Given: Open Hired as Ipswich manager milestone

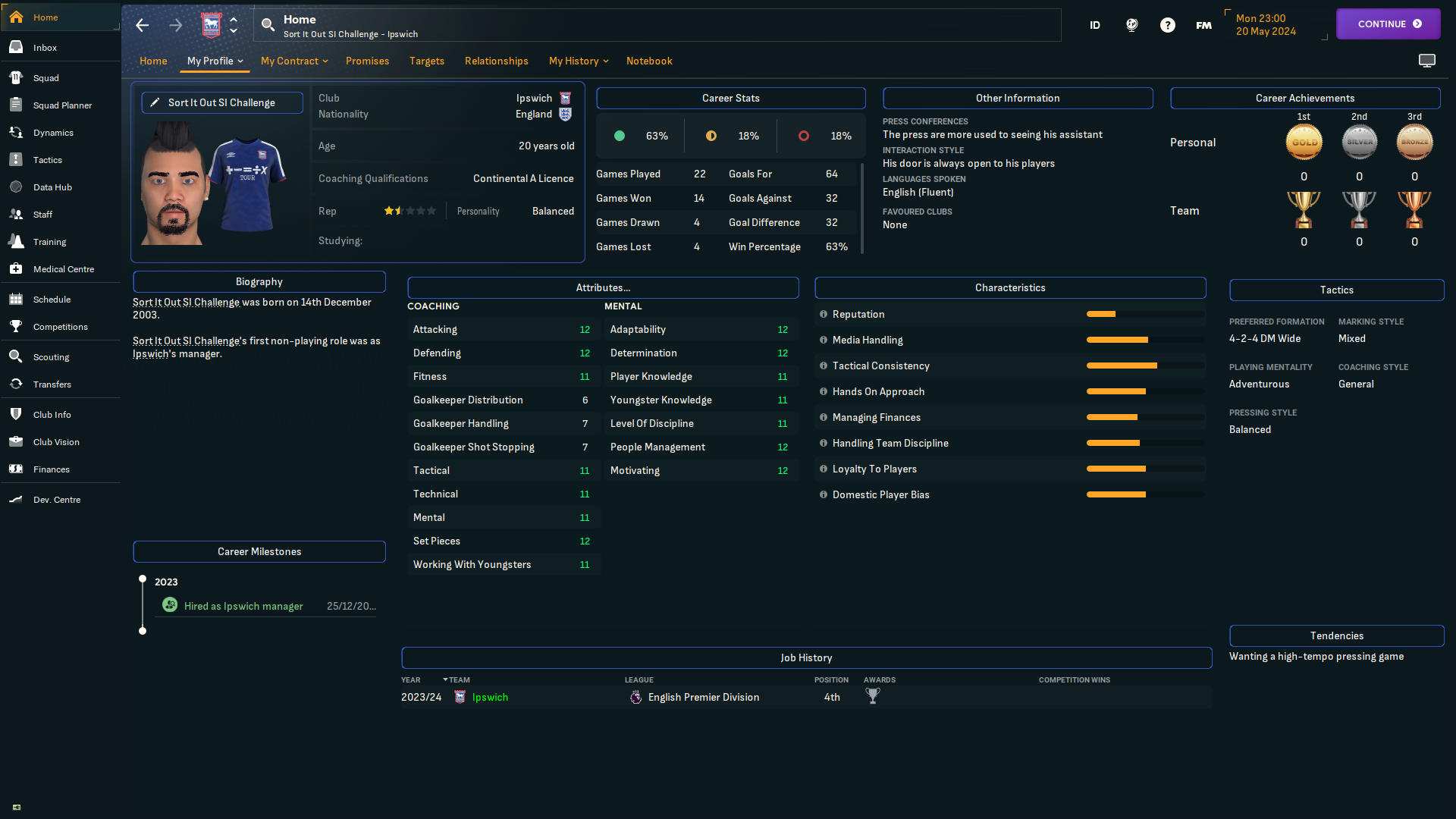Looking at the screenshot, I should [243, 606].
